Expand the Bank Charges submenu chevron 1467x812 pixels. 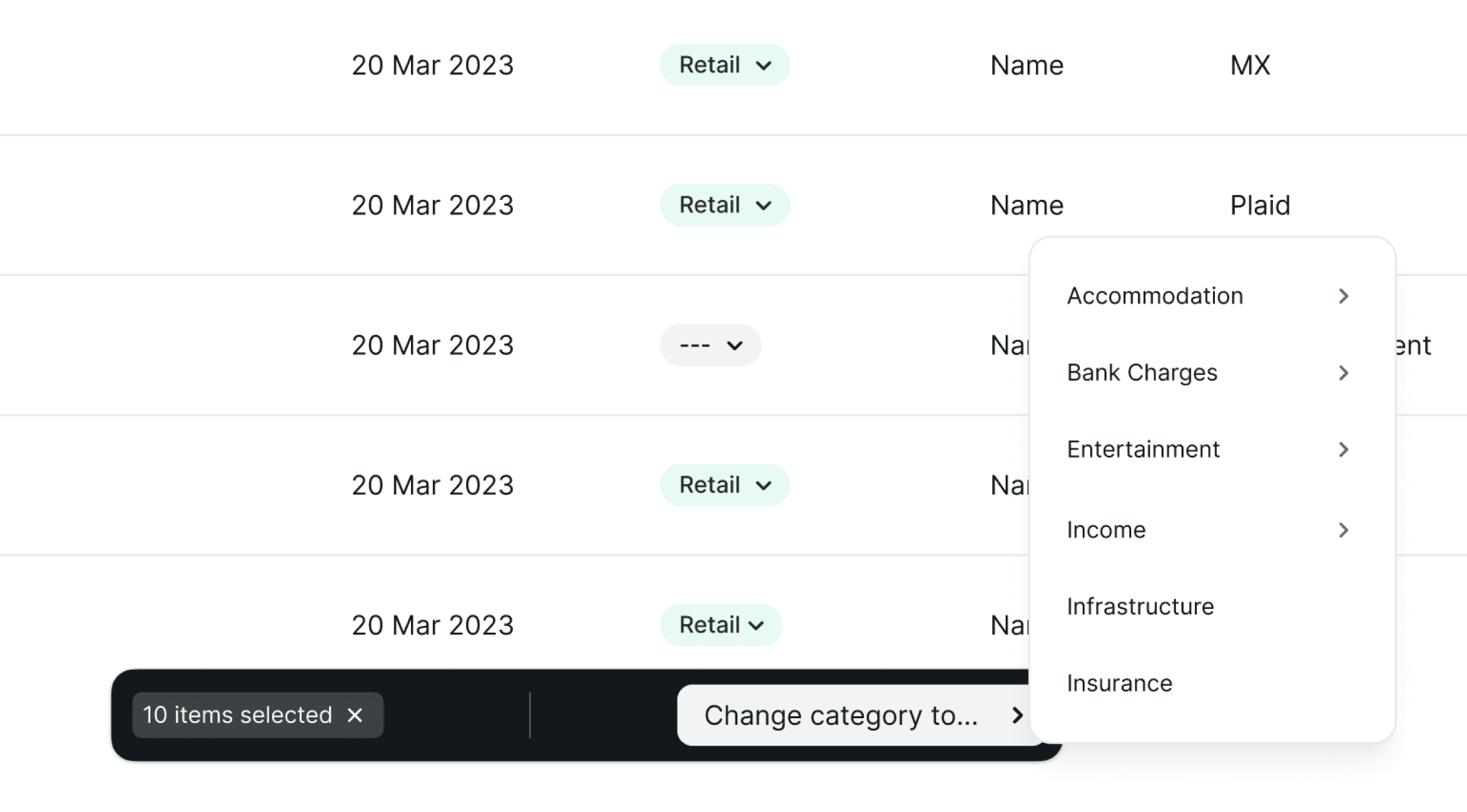click(x=1343, y=373)
